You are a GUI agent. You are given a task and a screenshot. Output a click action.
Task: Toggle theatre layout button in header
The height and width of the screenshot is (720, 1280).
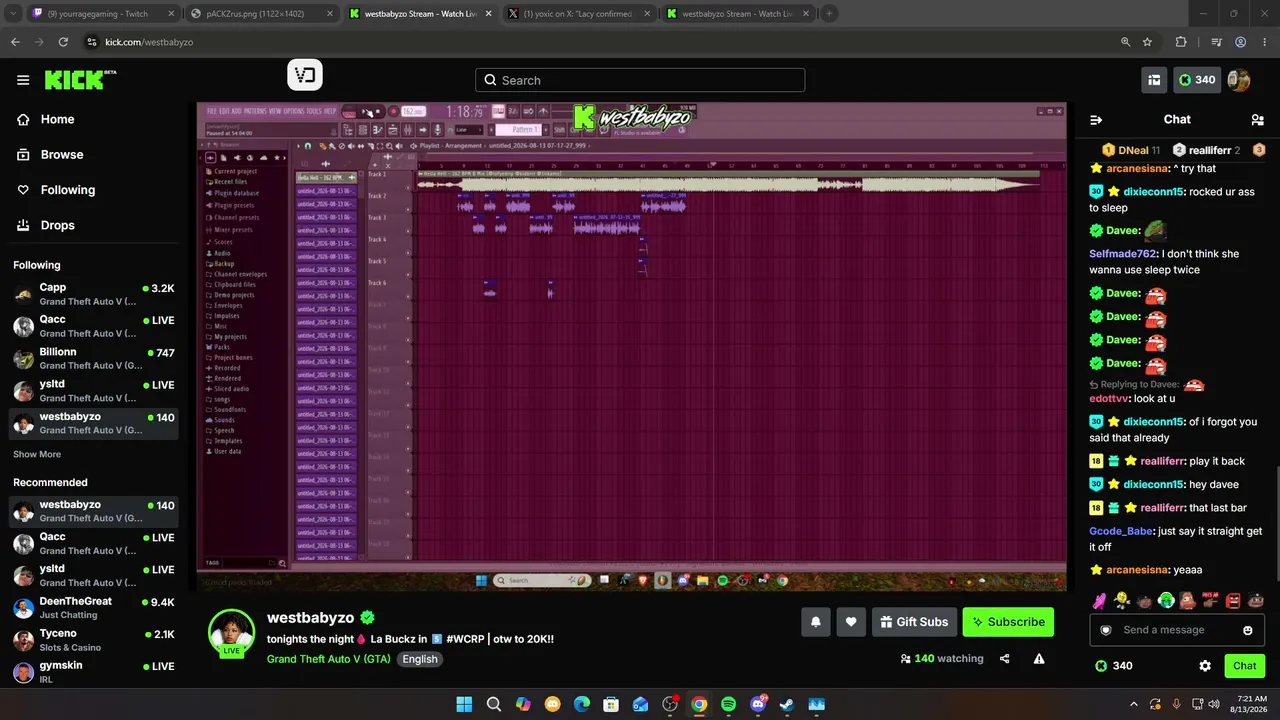pos(1154,80)
